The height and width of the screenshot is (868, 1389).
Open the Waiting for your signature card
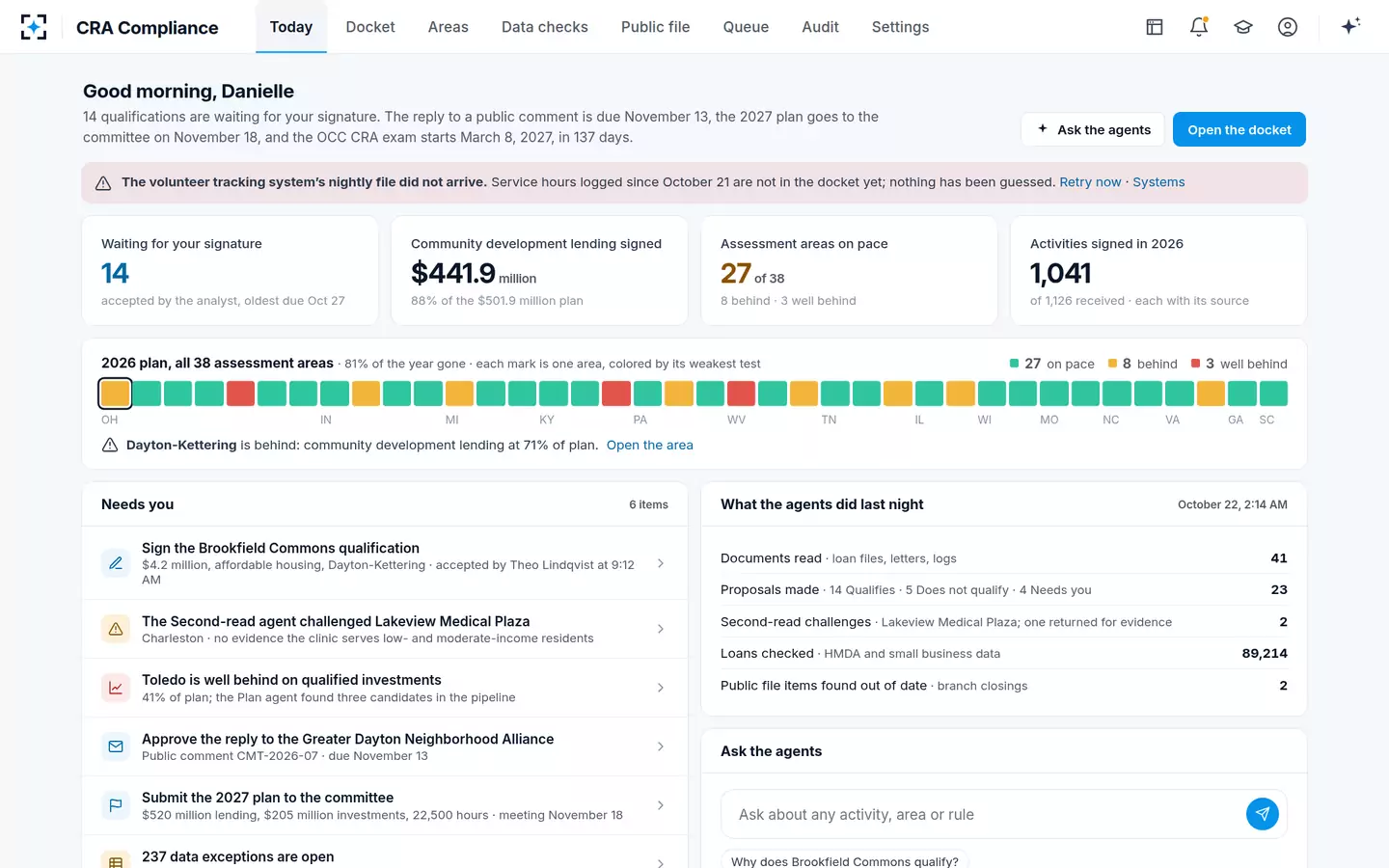tap(231, 271)
